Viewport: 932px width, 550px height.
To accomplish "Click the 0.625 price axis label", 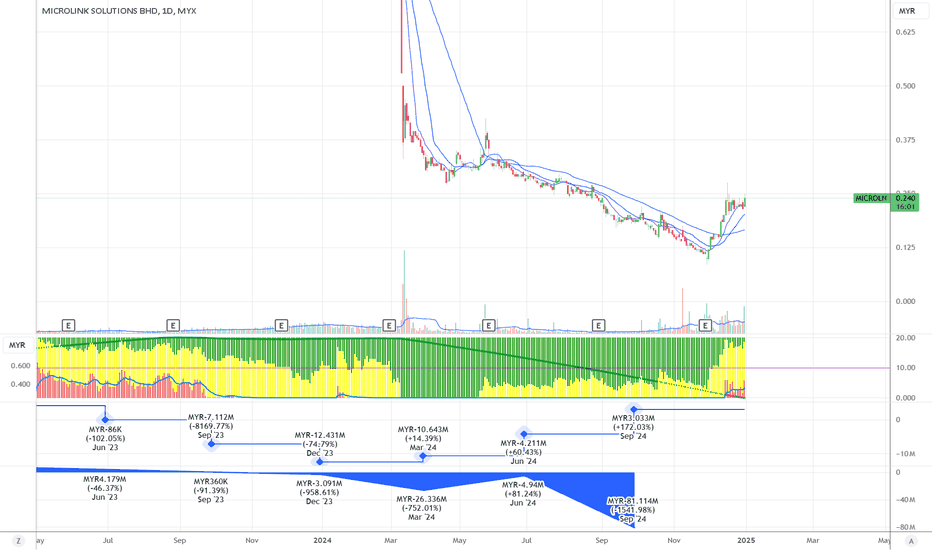I will (905, 32).
